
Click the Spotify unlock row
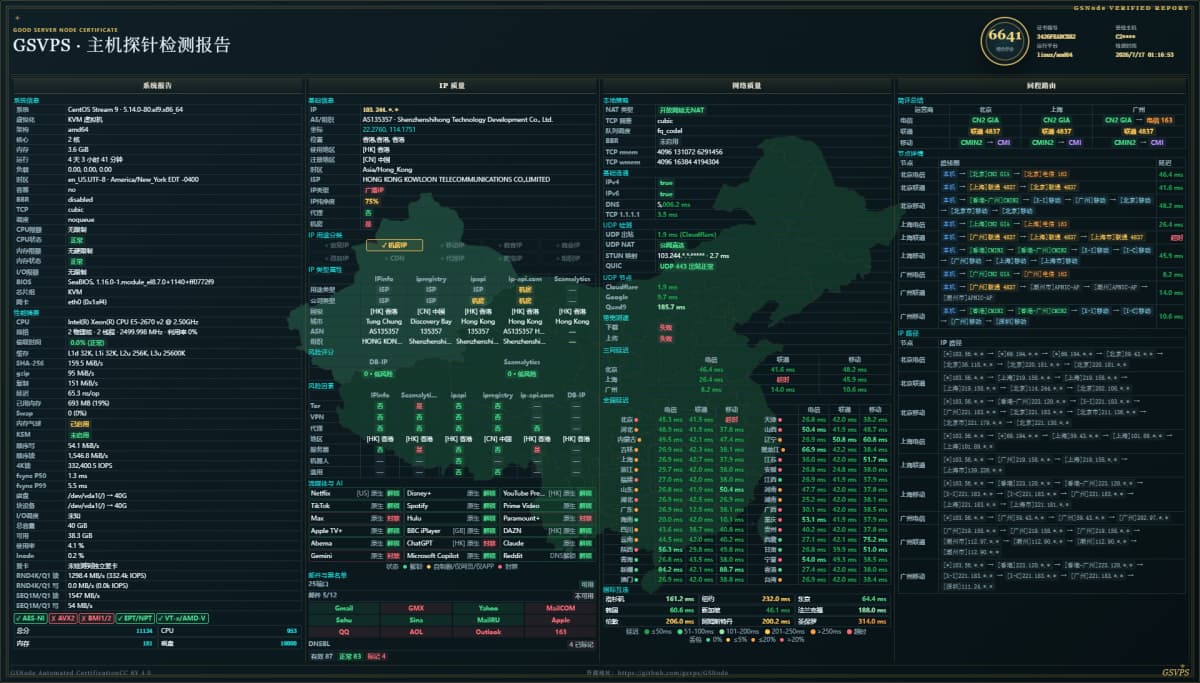point(451,505)
